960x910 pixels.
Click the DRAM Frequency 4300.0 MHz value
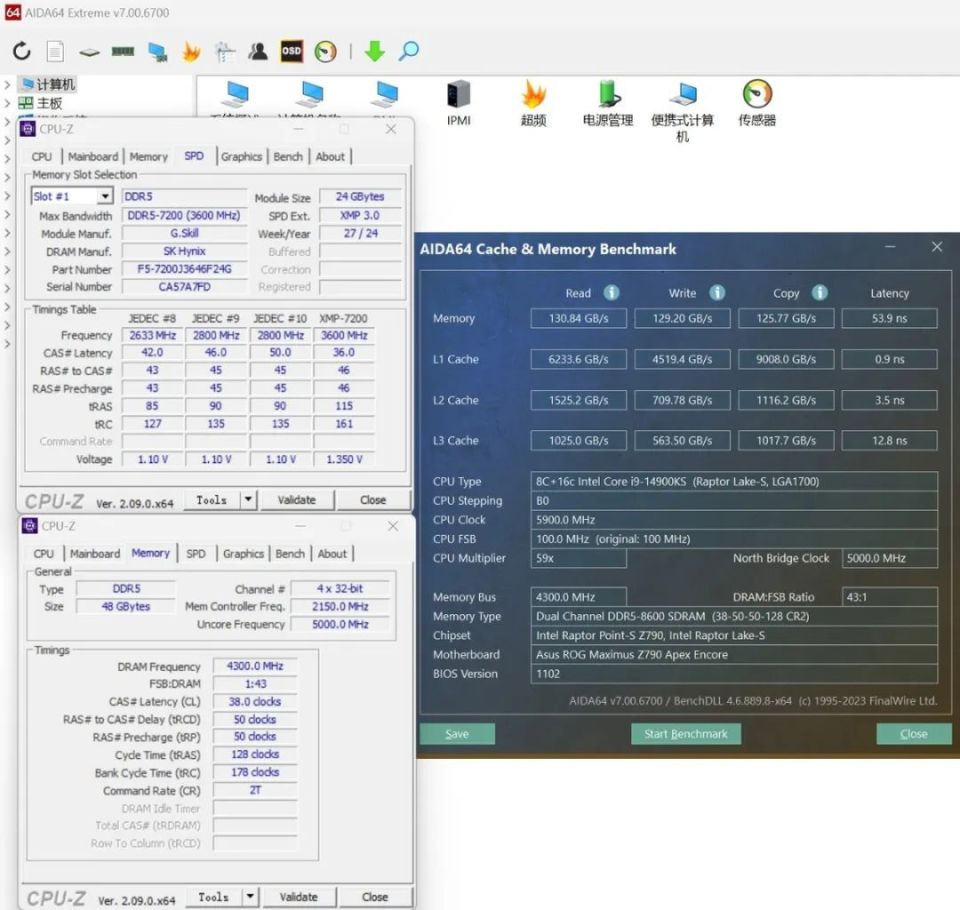(255, 666)
